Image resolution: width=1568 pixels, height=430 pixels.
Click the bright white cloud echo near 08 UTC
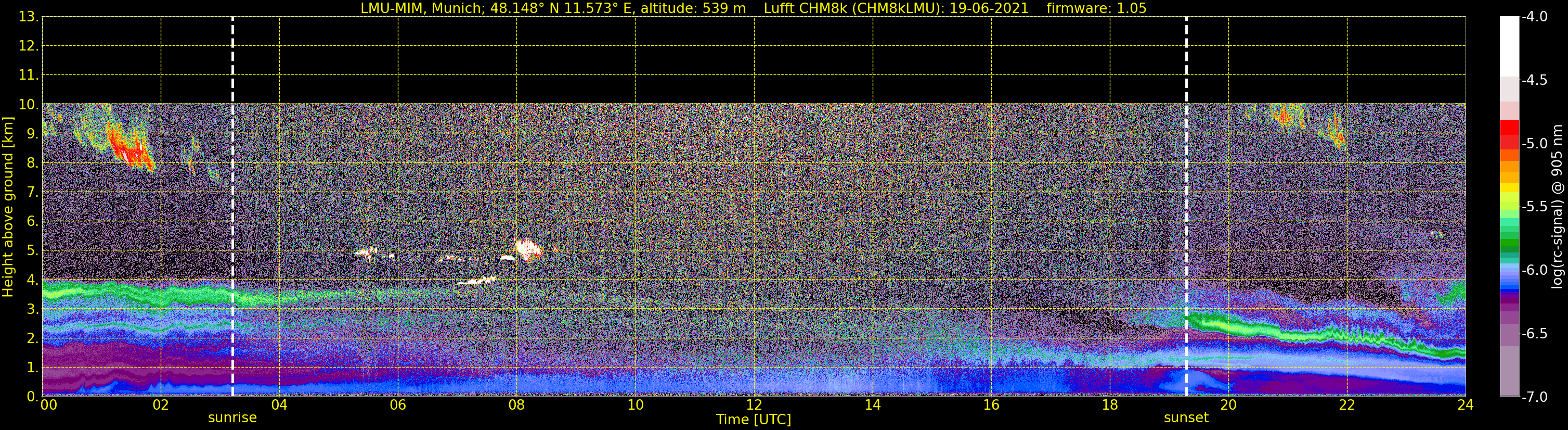click(528, 248)
